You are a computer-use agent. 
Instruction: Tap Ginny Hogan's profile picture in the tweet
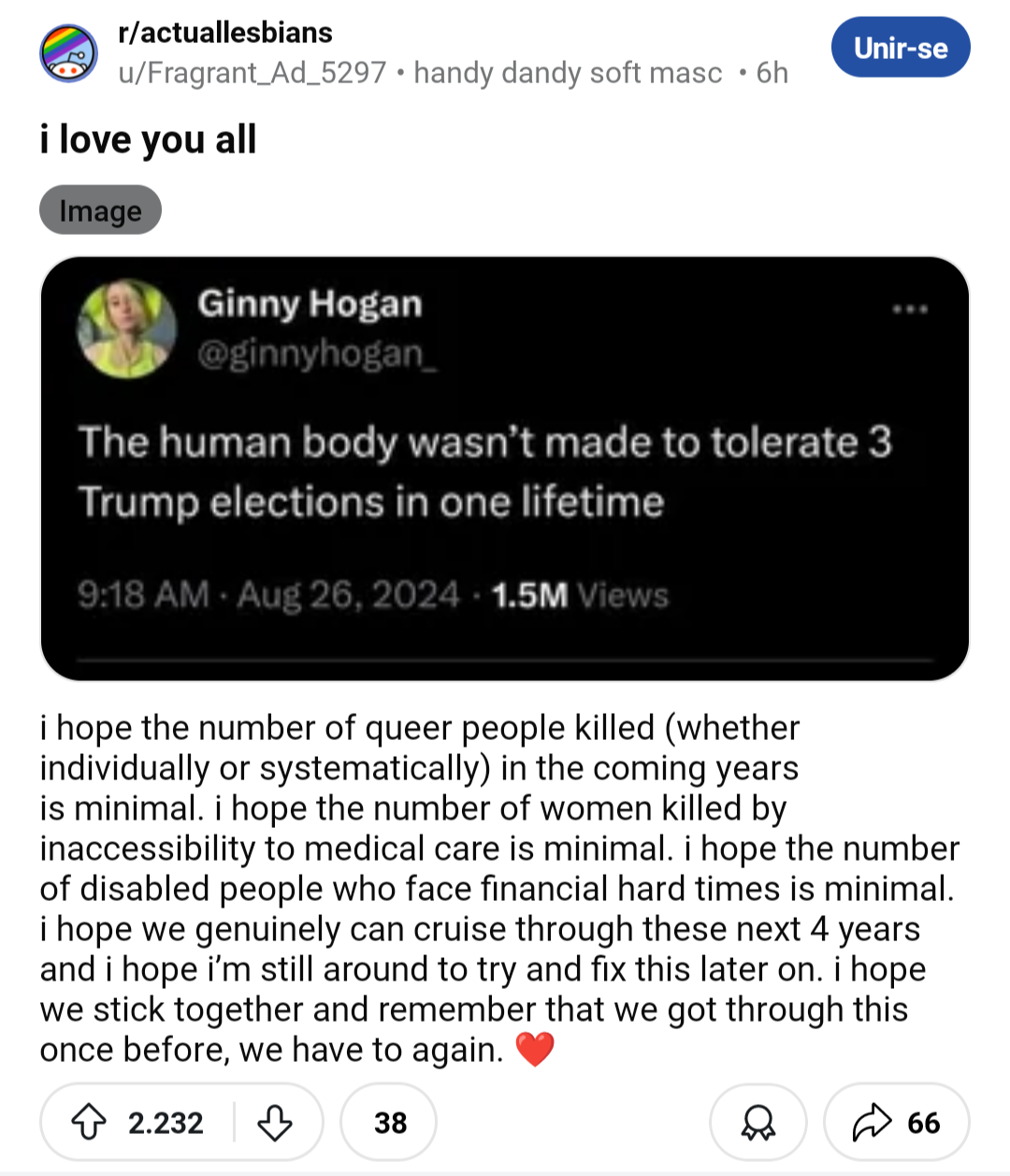coord(126,329)
